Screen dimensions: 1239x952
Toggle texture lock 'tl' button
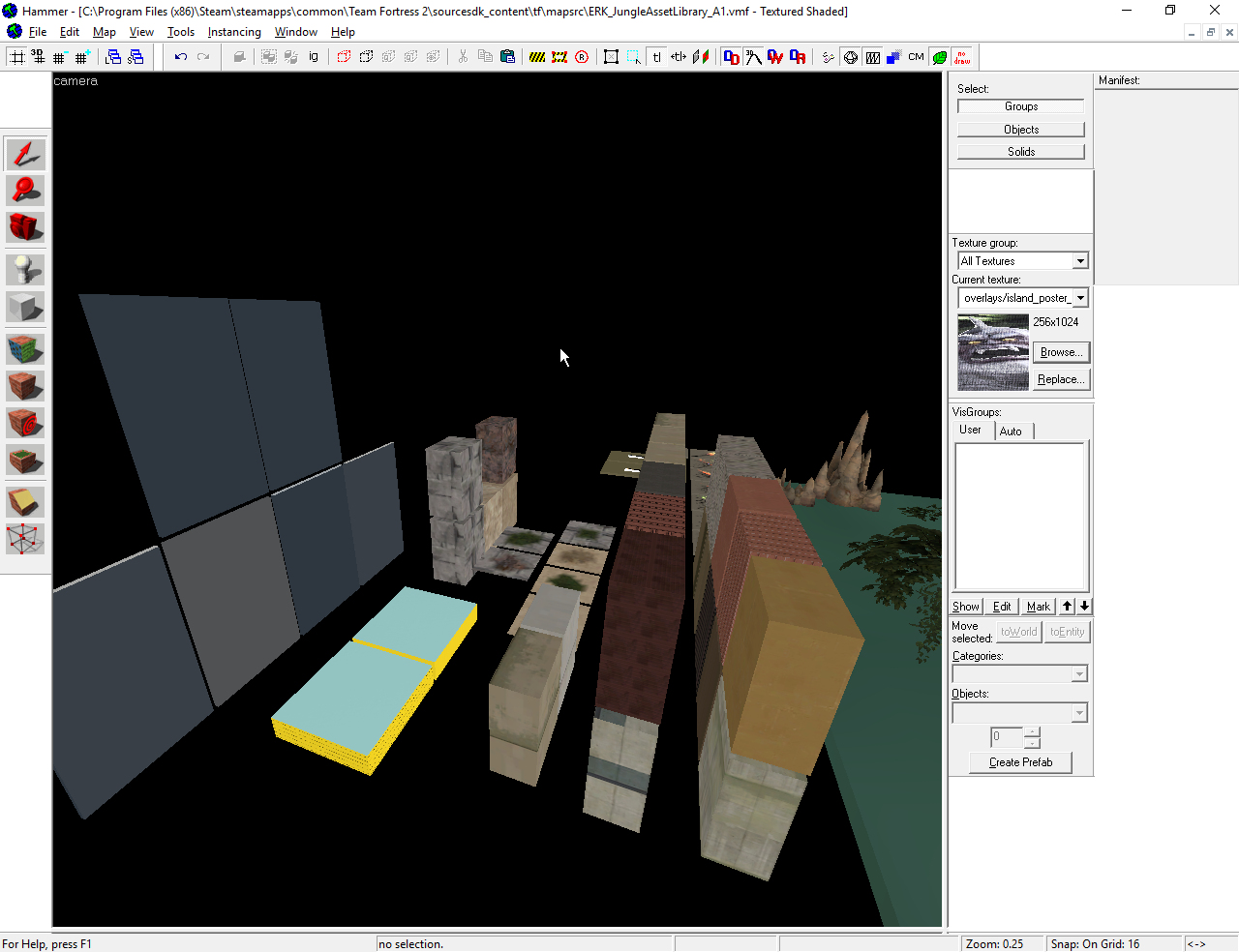656,57
